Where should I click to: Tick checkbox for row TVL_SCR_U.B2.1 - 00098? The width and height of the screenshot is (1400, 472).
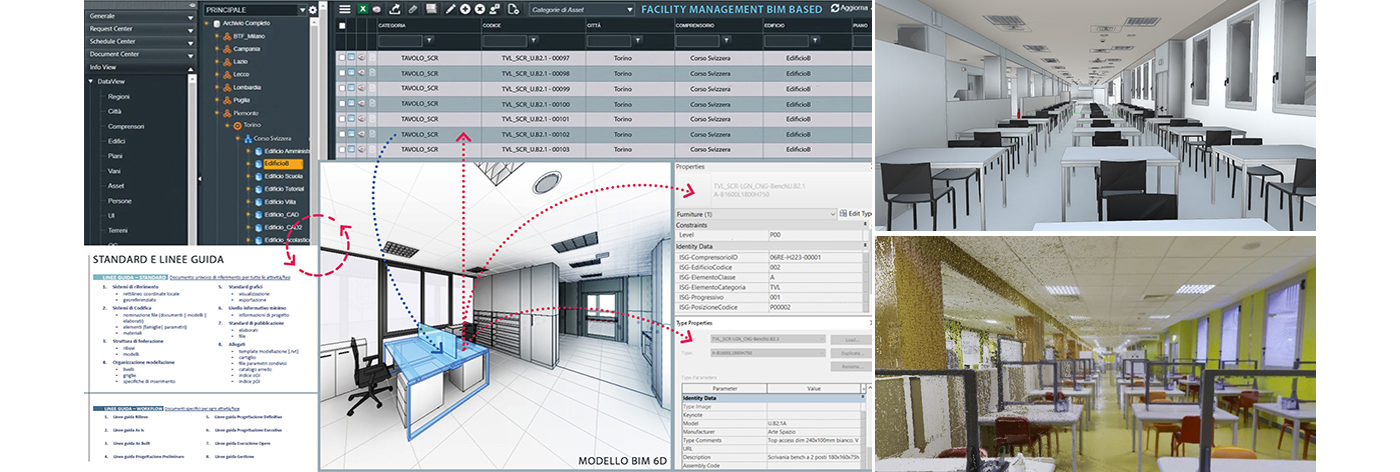click(342, 73)
